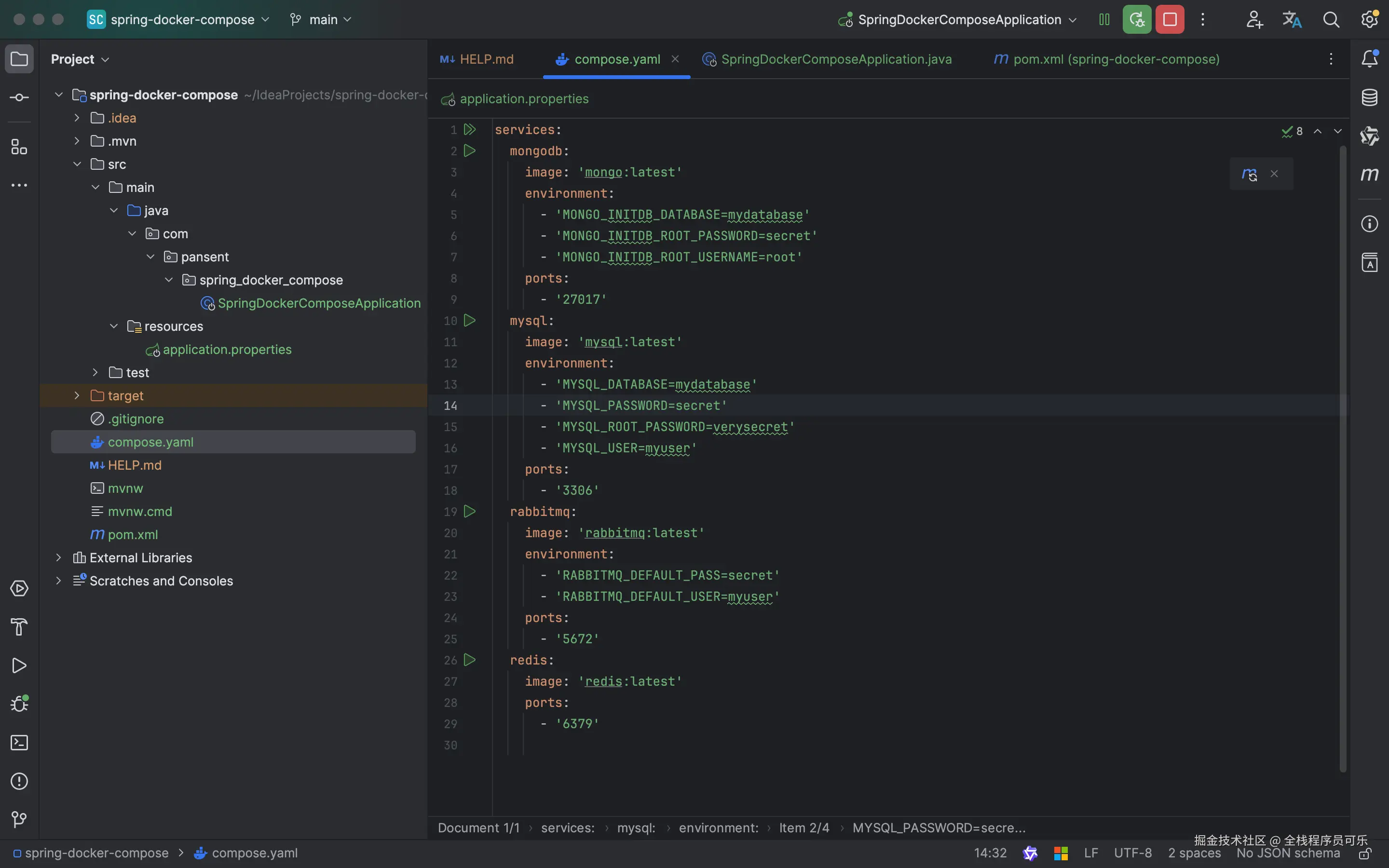Run the mysql service gutter icon

tap(469, 320)
